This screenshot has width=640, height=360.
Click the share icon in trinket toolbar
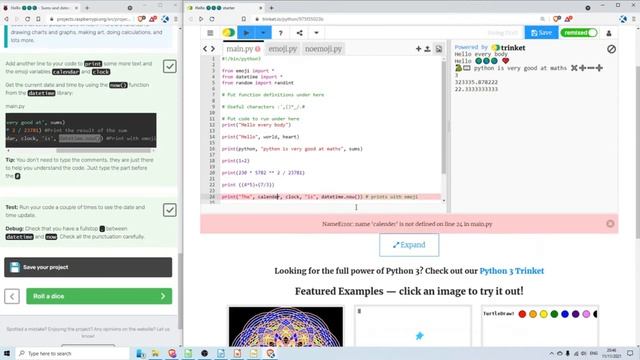tap(300, 33)
